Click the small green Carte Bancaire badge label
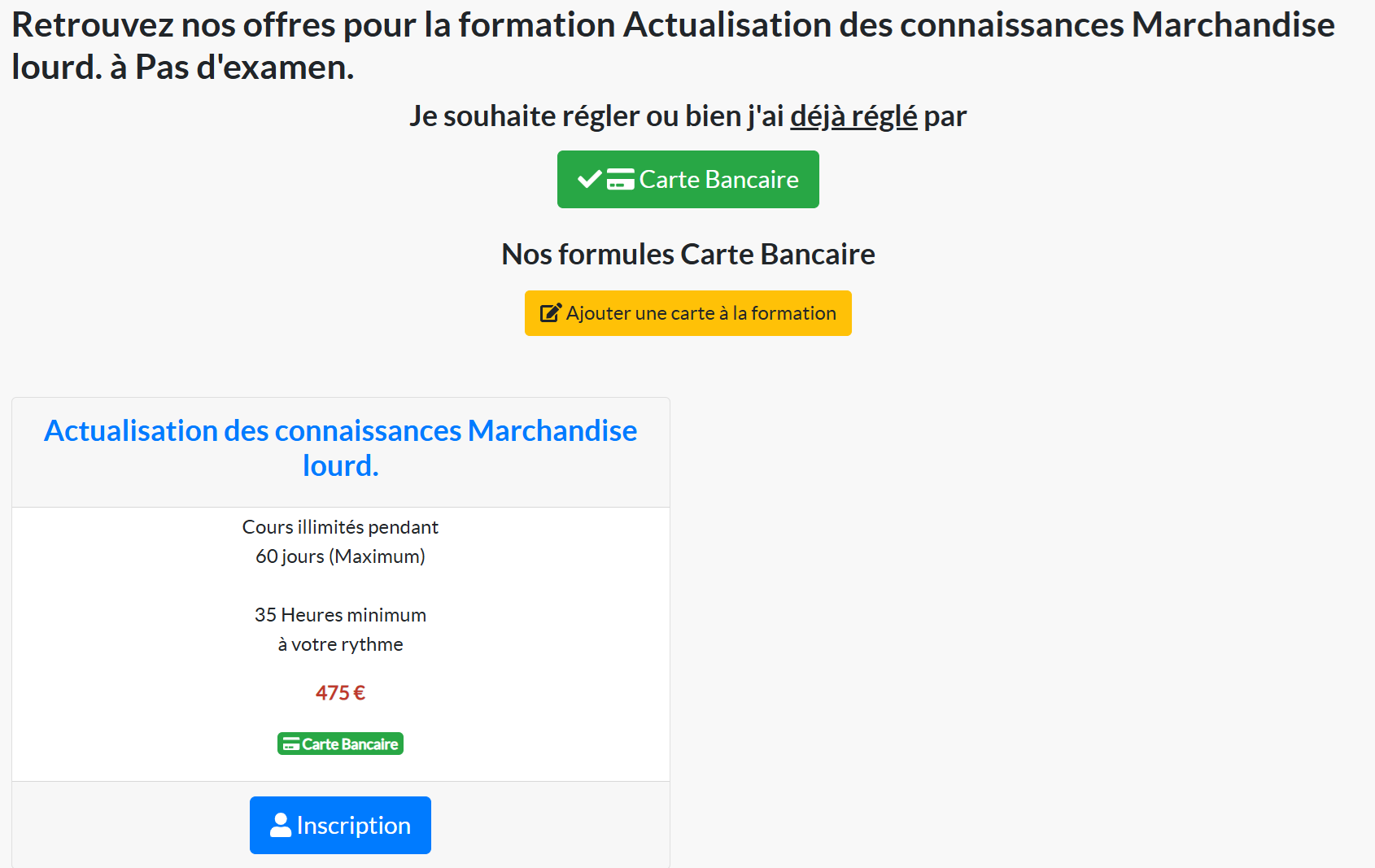 pyautogui.click(x=350, y=744)
